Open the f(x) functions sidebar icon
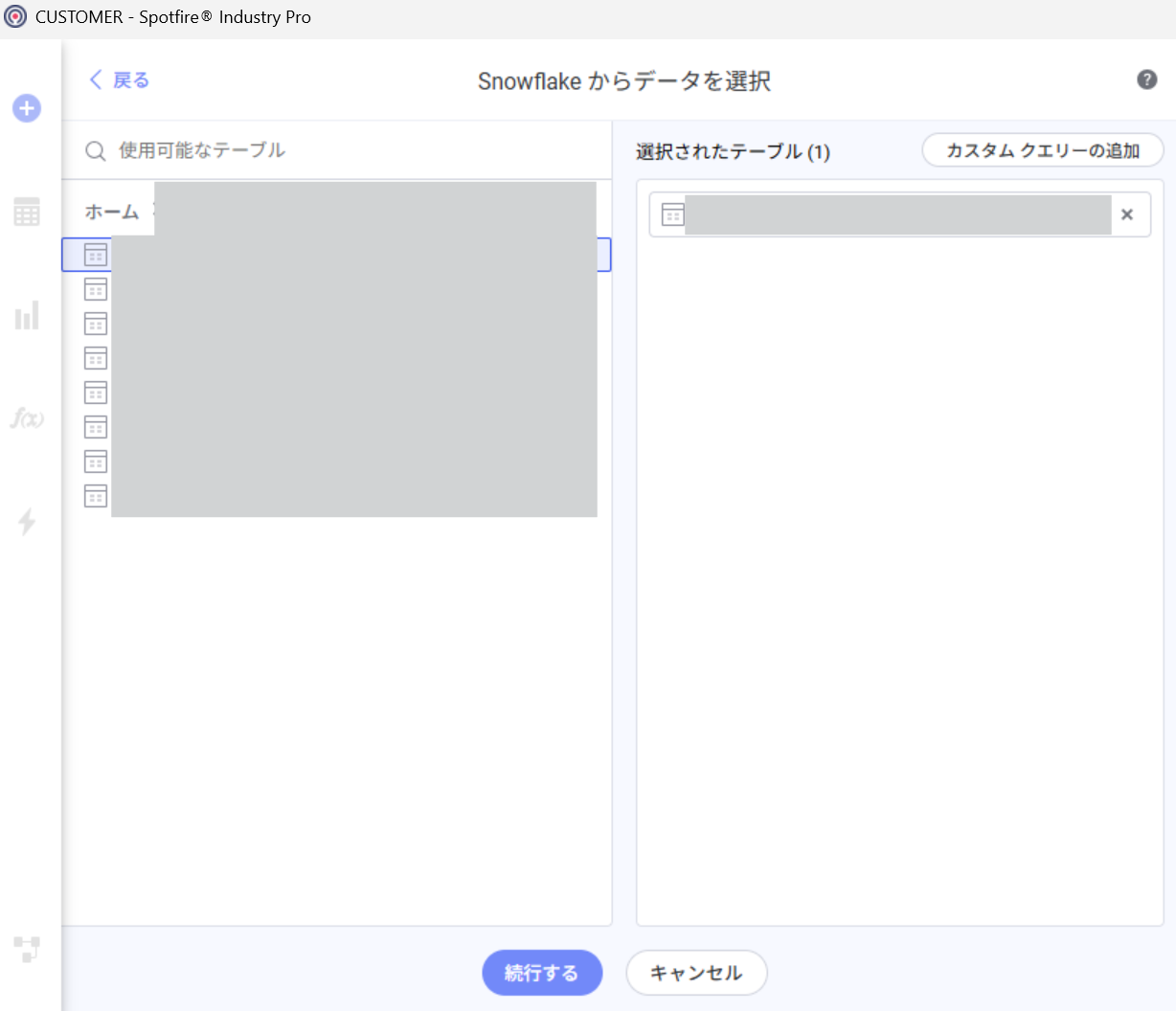Viewport: 1176px width, 1011px height. [27, 418]
